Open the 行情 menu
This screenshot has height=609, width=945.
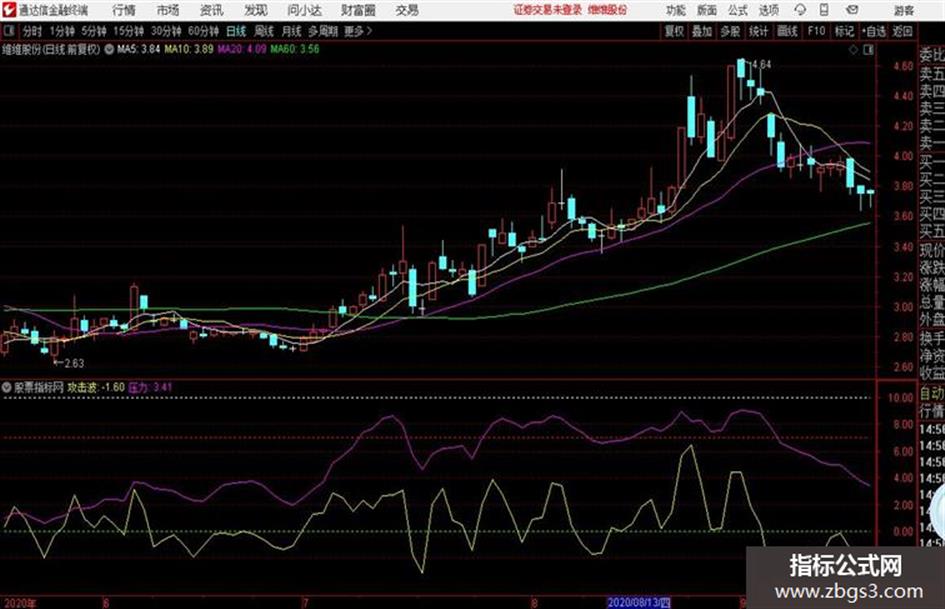[124, 10]
